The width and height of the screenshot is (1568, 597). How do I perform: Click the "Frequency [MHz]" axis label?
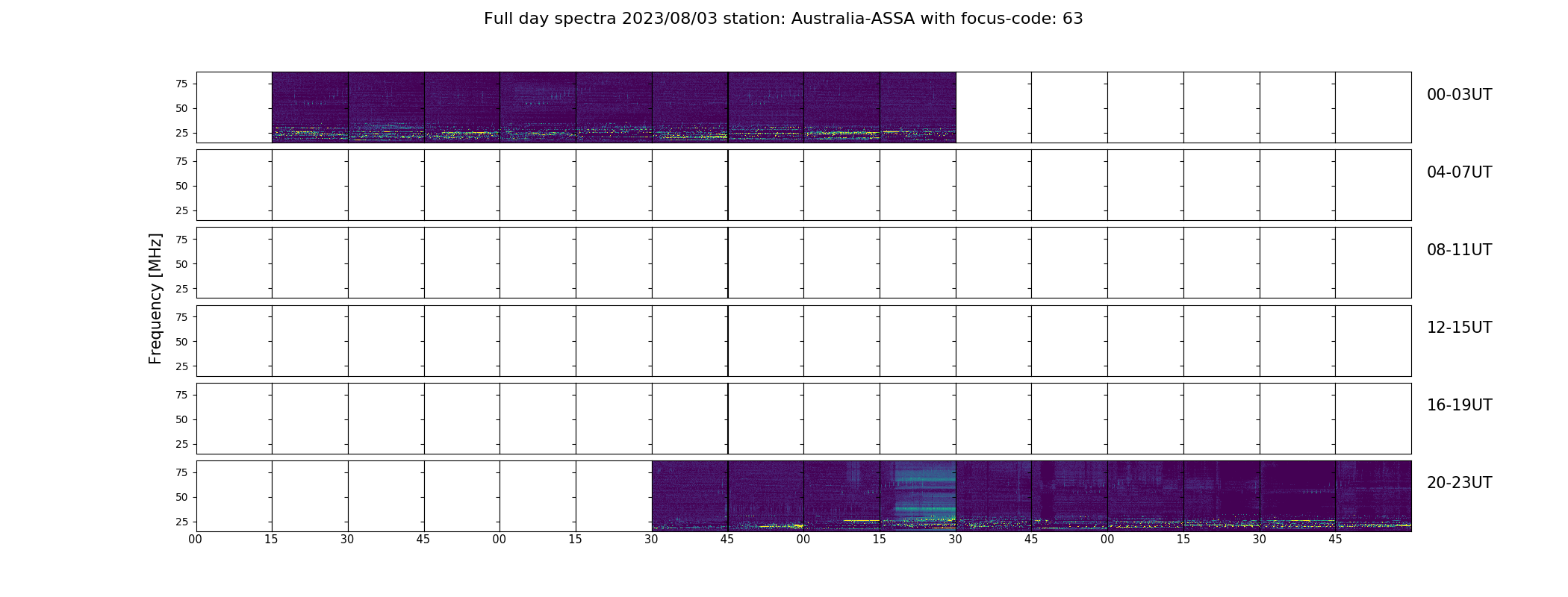155,298
